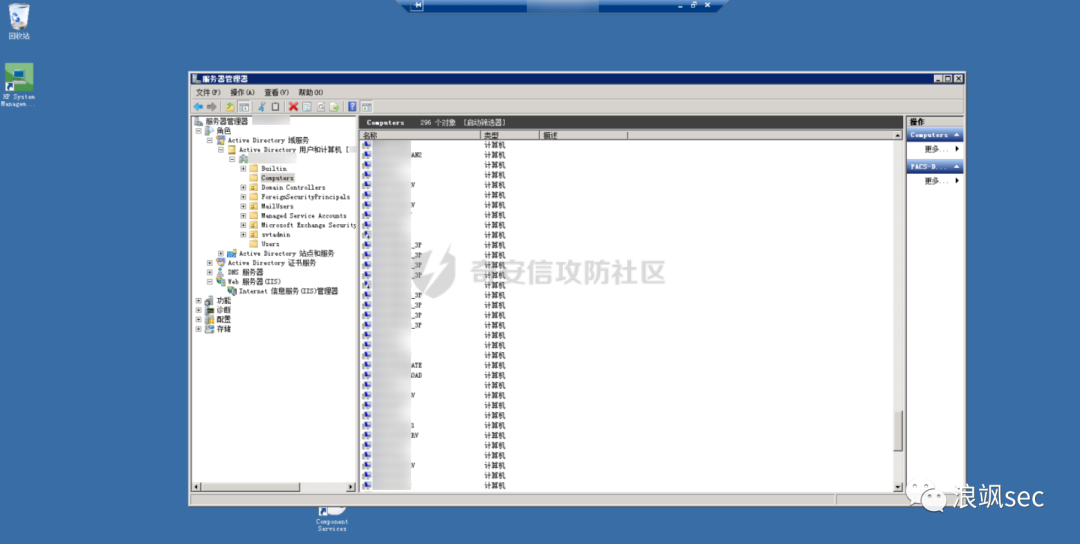
Task: Expand the Domain Controllers folder
Action: click(x=243, y=187)
